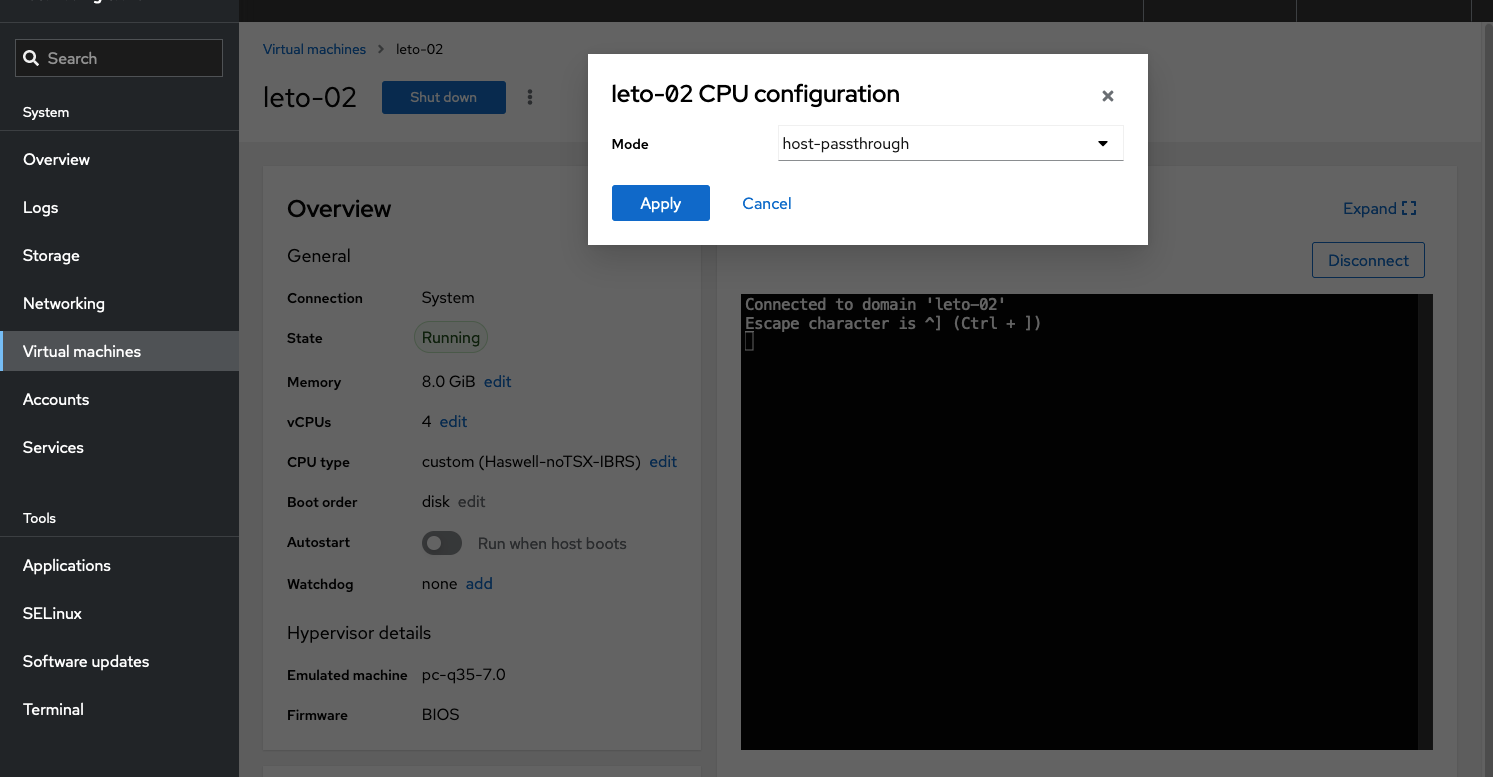Cancel the CPU configuration dialog

[x=766, y=203]
